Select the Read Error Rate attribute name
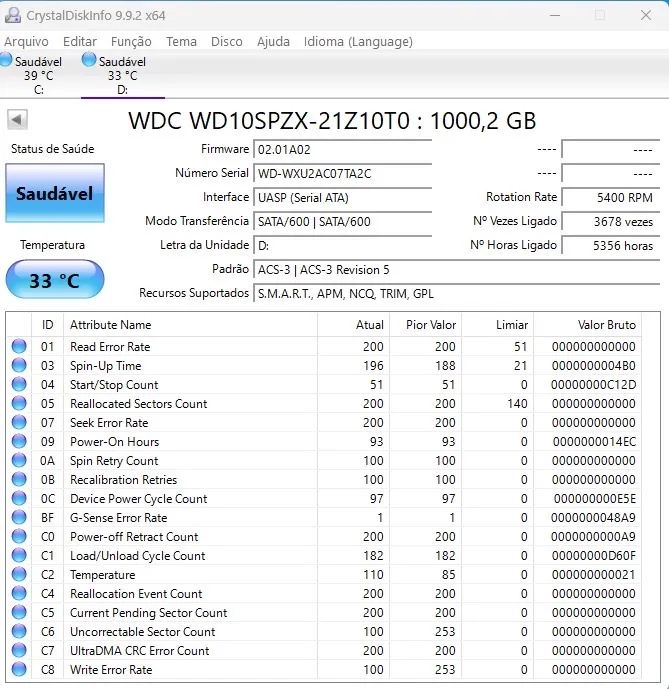The width and height of the screenshot is (669, 689). (x=110, y=347)
